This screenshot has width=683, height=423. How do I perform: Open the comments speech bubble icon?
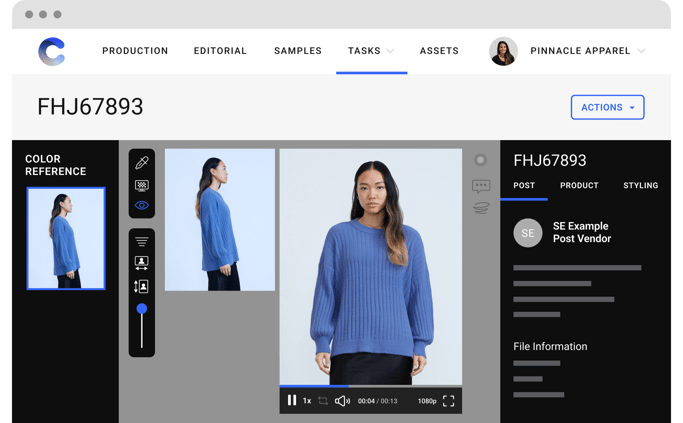tap(481, 186)
